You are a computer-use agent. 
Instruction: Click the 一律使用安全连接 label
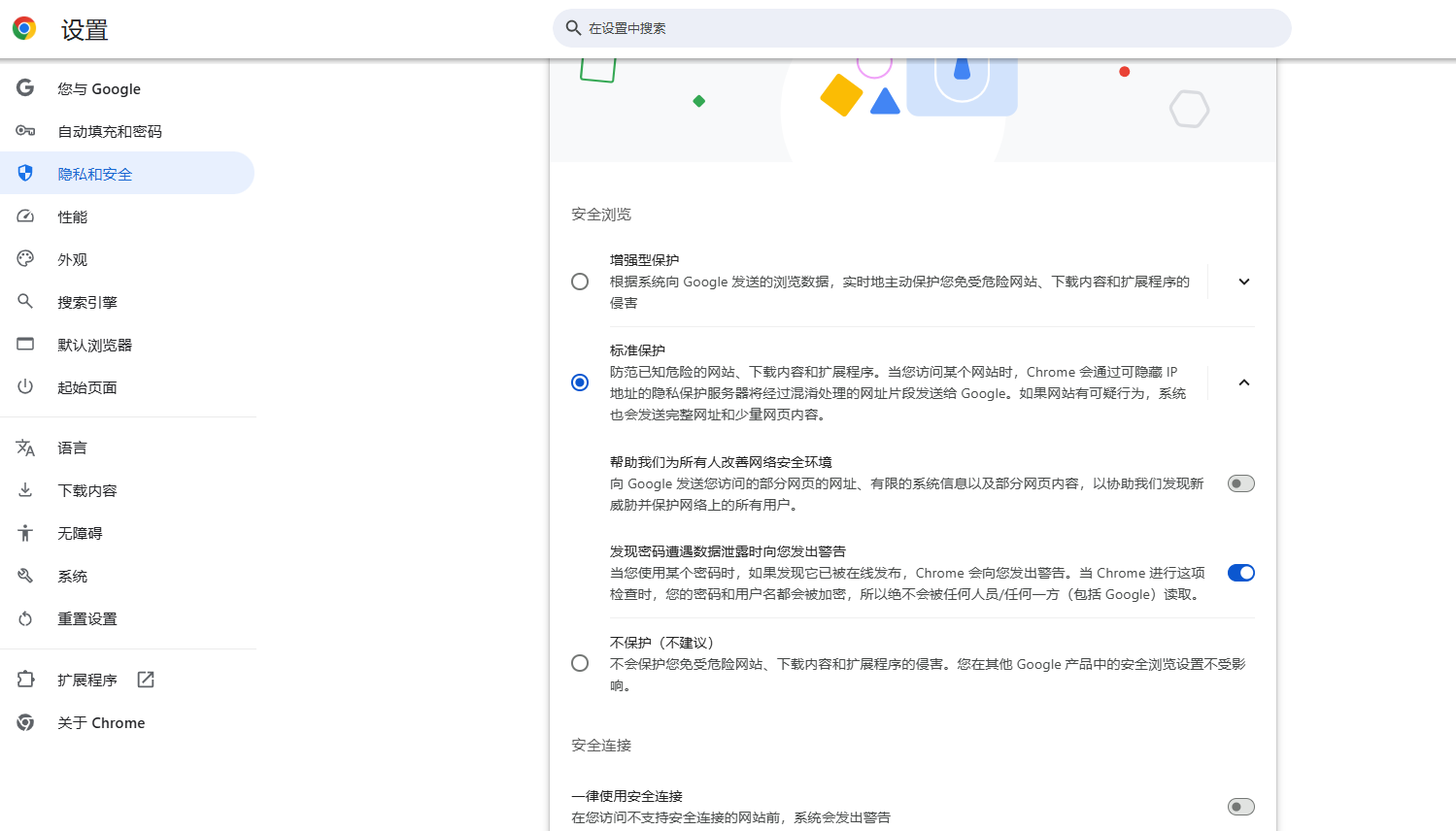pyautogui.click(x=626, y=796)
